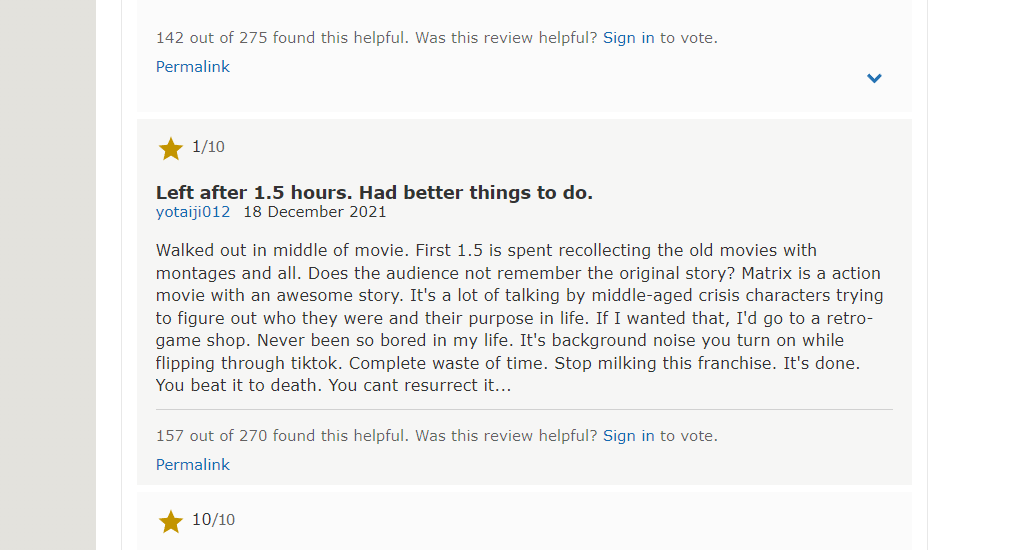This screenshot has height=550, width=1016.
Task: Click Sign in beside 157 out of 270
Action: [629, 435]
